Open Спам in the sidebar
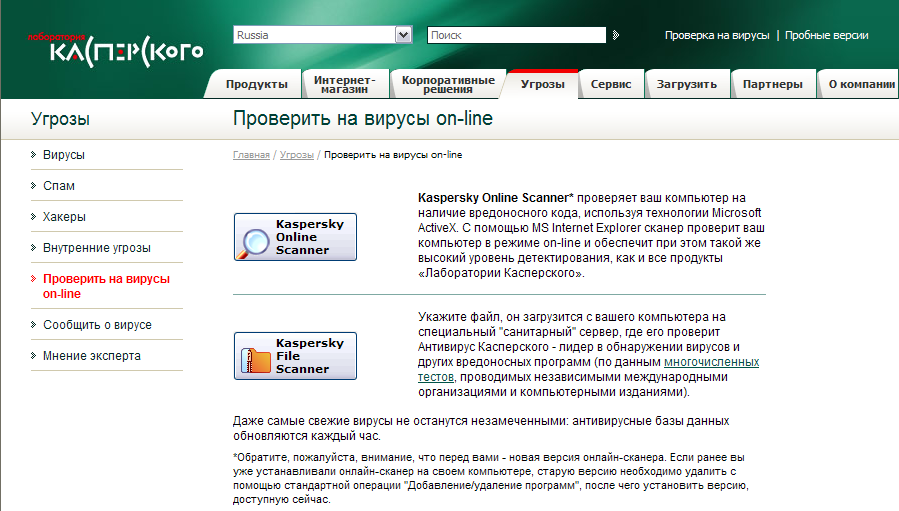 pos(59,186)
